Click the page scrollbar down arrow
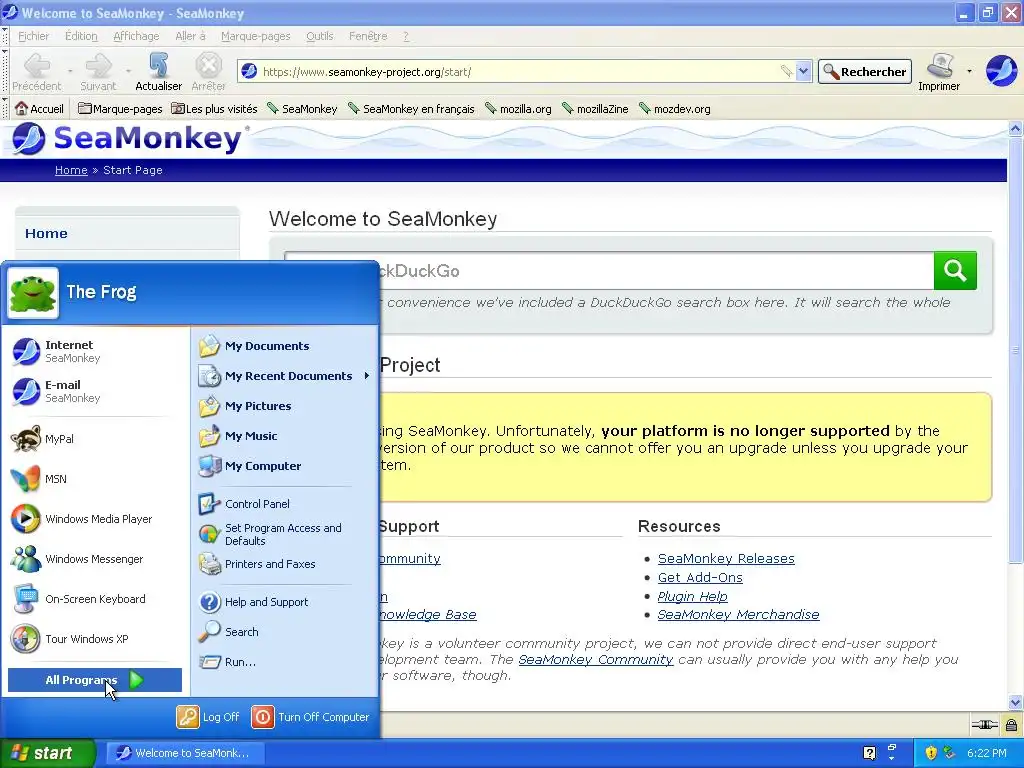1024x768 pixels. coord(1016,703)
